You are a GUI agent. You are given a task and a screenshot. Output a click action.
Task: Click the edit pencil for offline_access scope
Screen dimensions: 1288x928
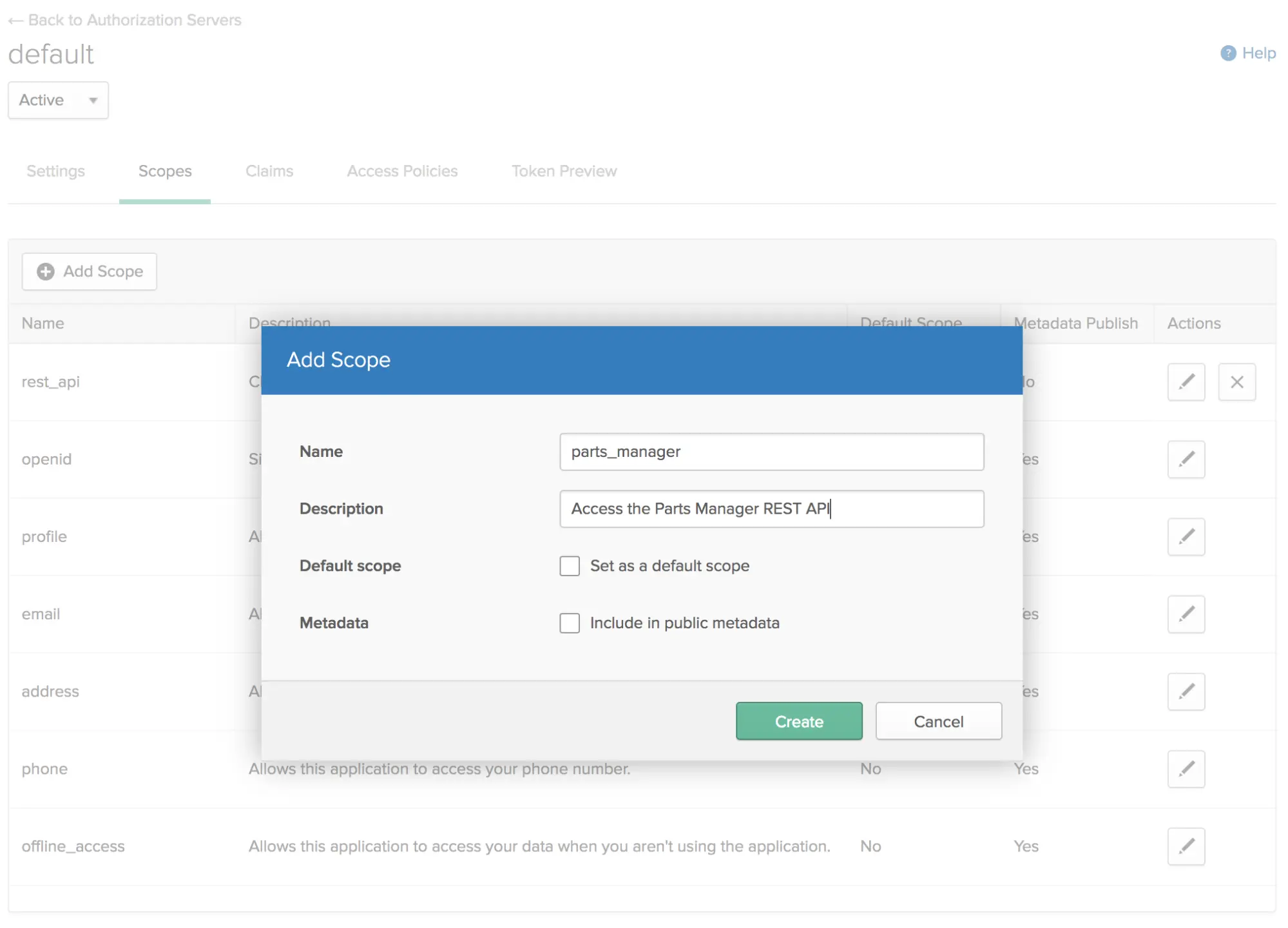(1186, 846)
